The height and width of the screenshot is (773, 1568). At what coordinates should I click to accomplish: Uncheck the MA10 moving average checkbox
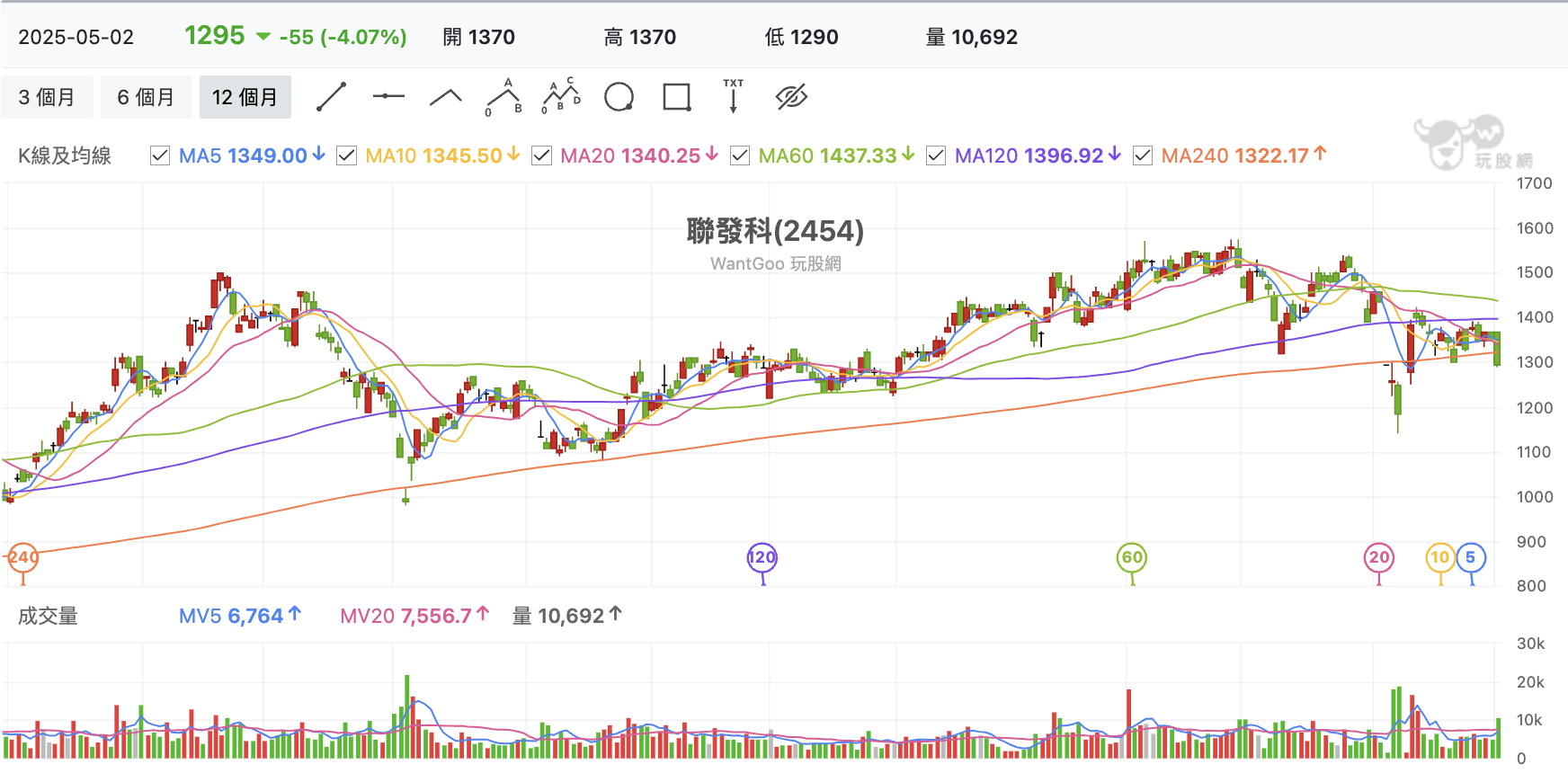(346, 155)
